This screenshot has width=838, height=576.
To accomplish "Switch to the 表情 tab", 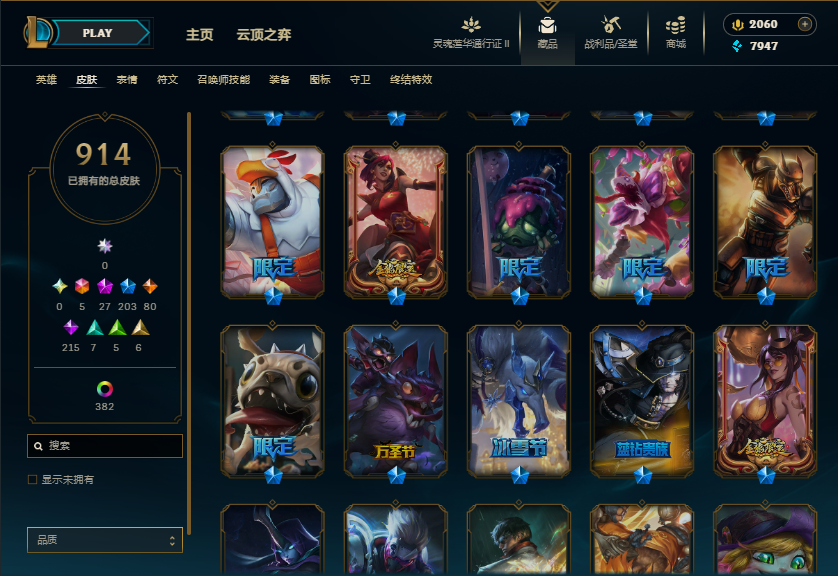I will click(x=127, y=80).
